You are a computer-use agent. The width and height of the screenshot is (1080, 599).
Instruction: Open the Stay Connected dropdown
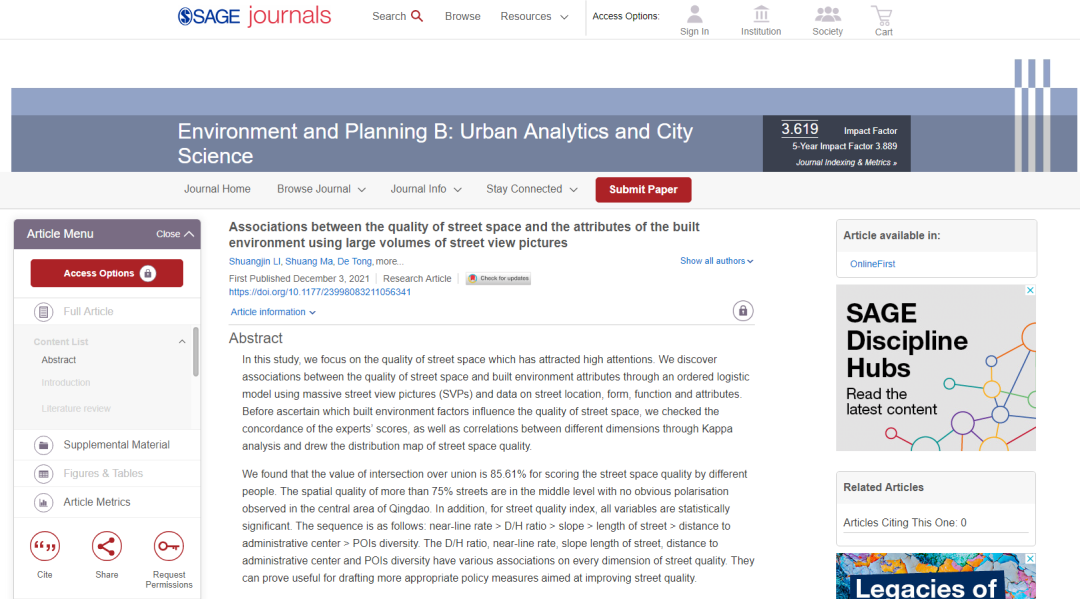(x=532, y=189)
